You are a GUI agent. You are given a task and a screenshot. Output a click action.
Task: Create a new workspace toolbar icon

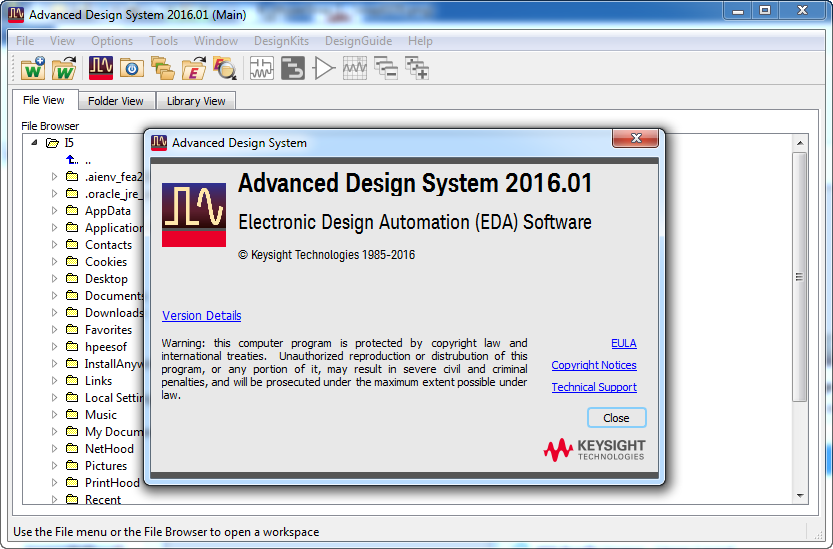click(x=32, y=68)
